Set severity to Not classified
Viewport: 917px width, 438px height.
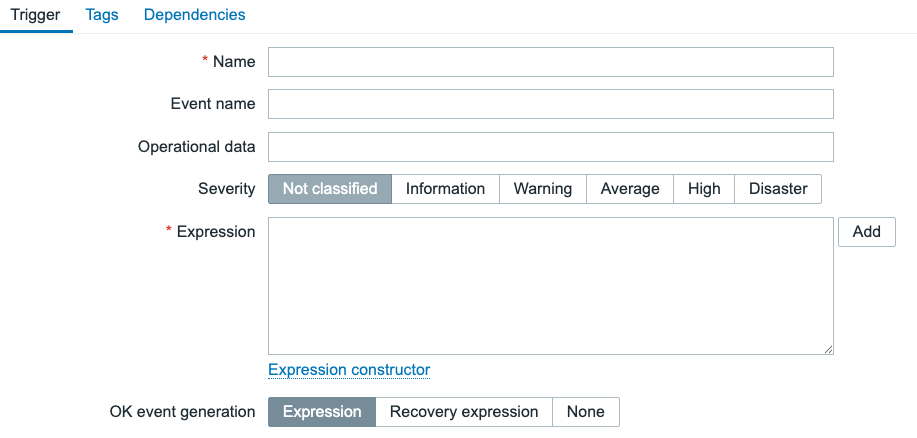tap(330, 189)
